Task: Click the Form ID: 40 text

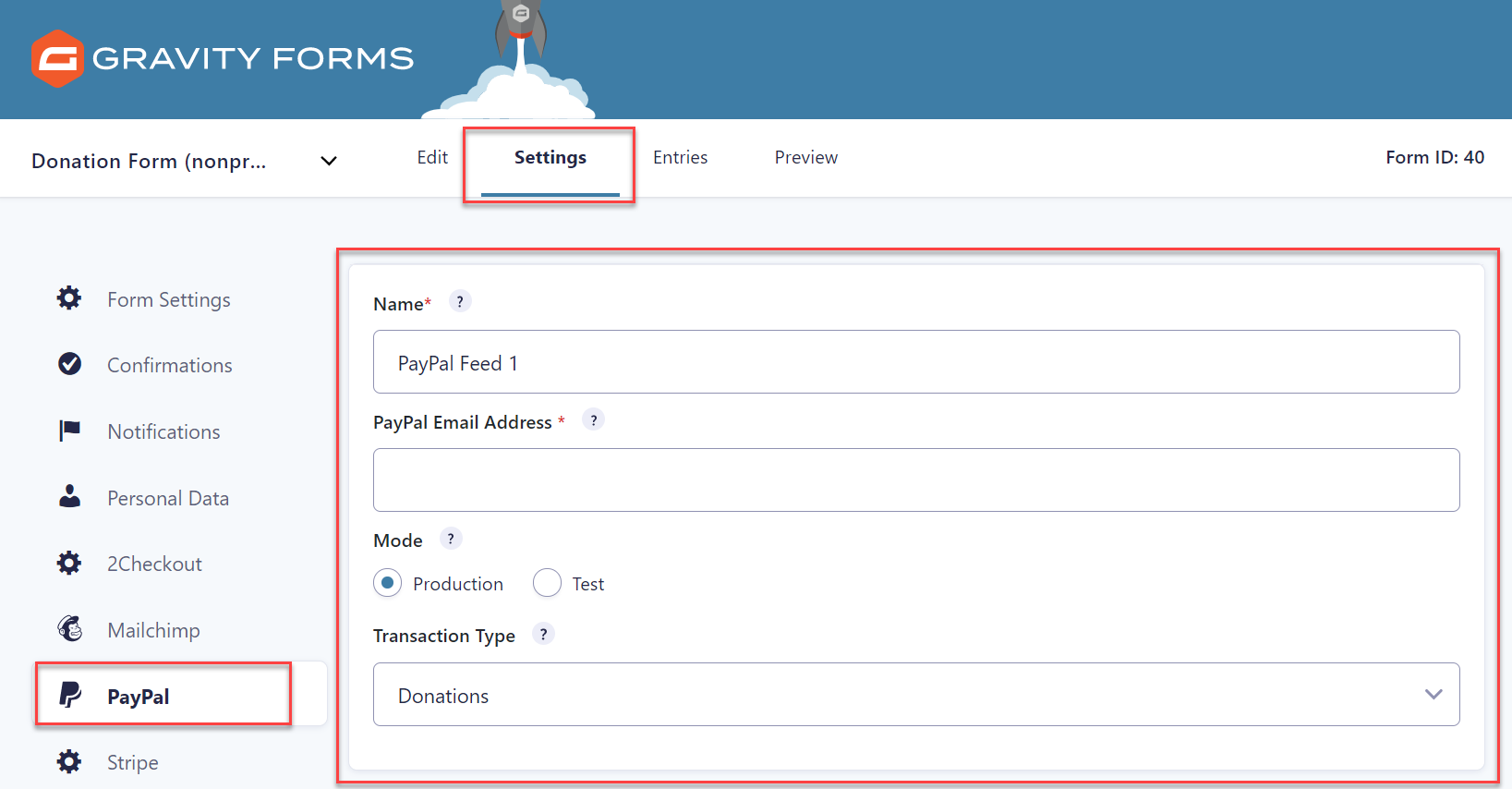Action: (1434, 157)
